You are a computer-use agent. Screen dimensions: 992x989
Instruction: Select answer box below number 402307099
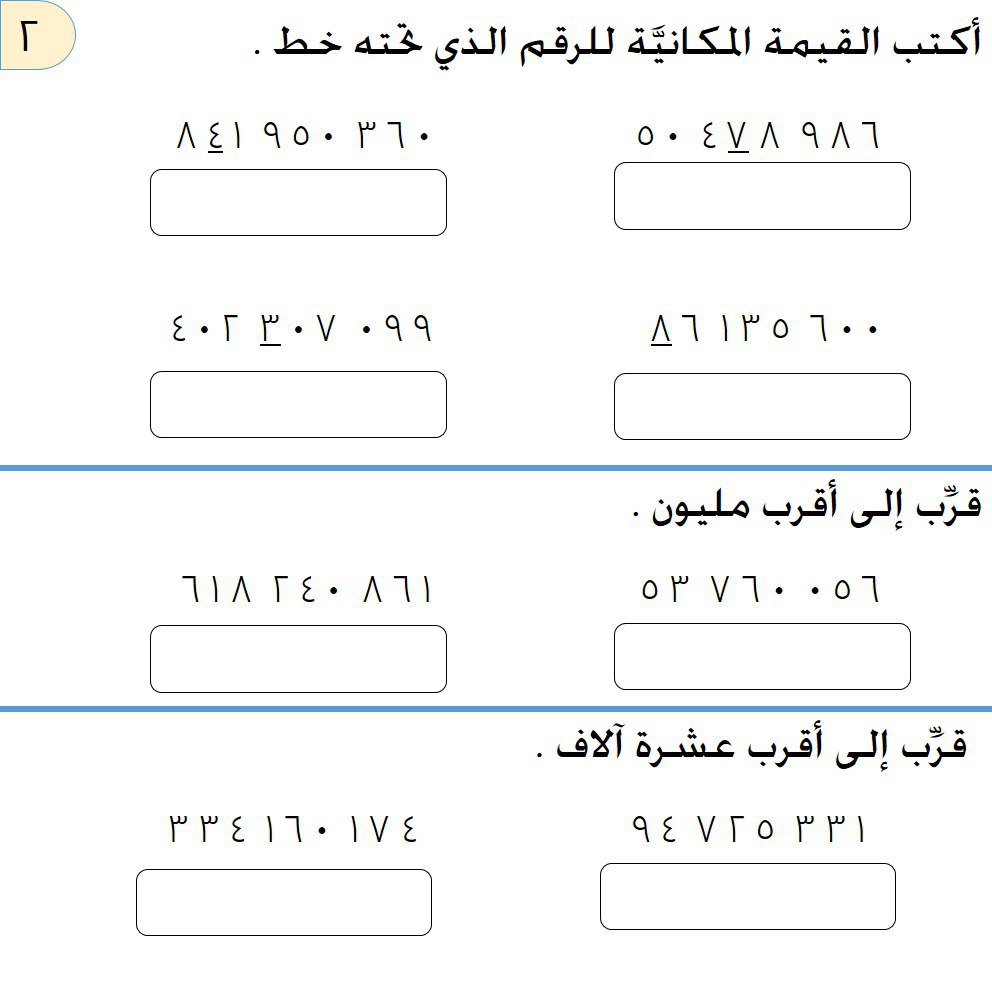pos(298,404)
